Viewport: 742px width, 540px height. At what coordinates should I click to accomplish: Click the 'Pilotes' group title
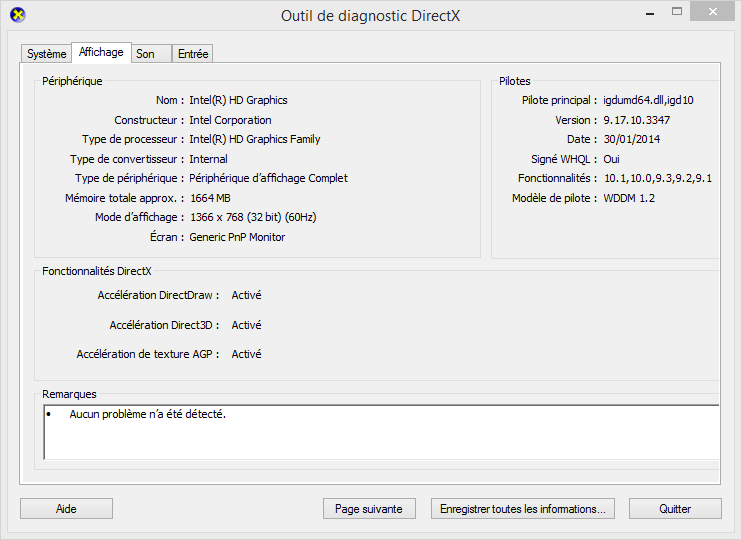(514, 81)
